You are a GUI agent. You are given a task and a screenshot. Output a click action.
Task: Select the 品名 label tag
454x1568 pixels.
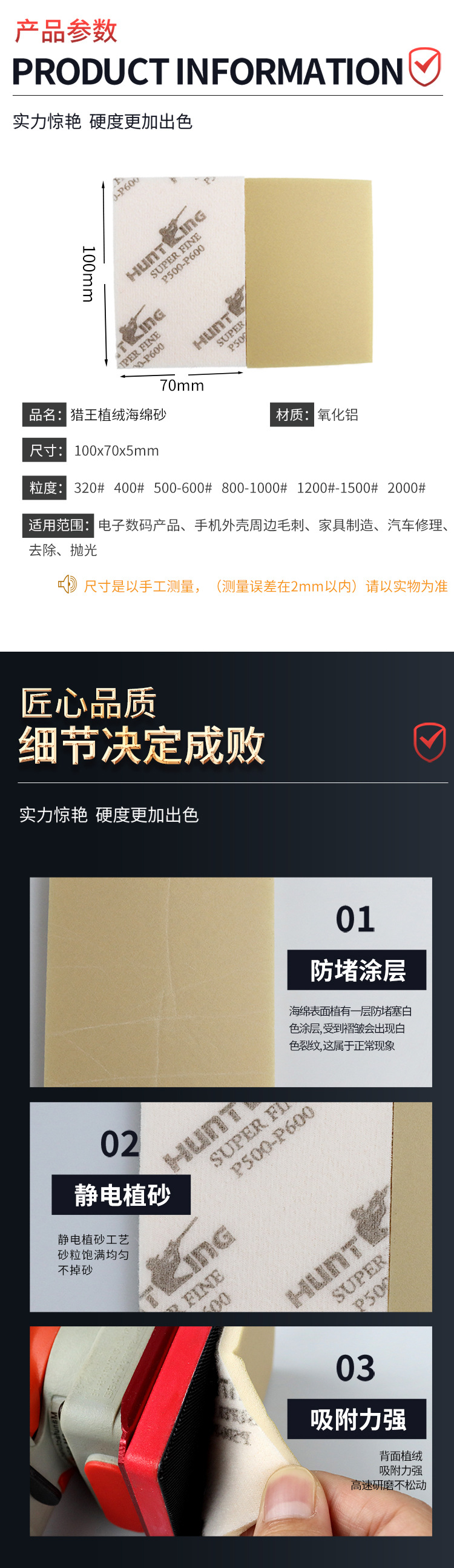tap(44, 414)
